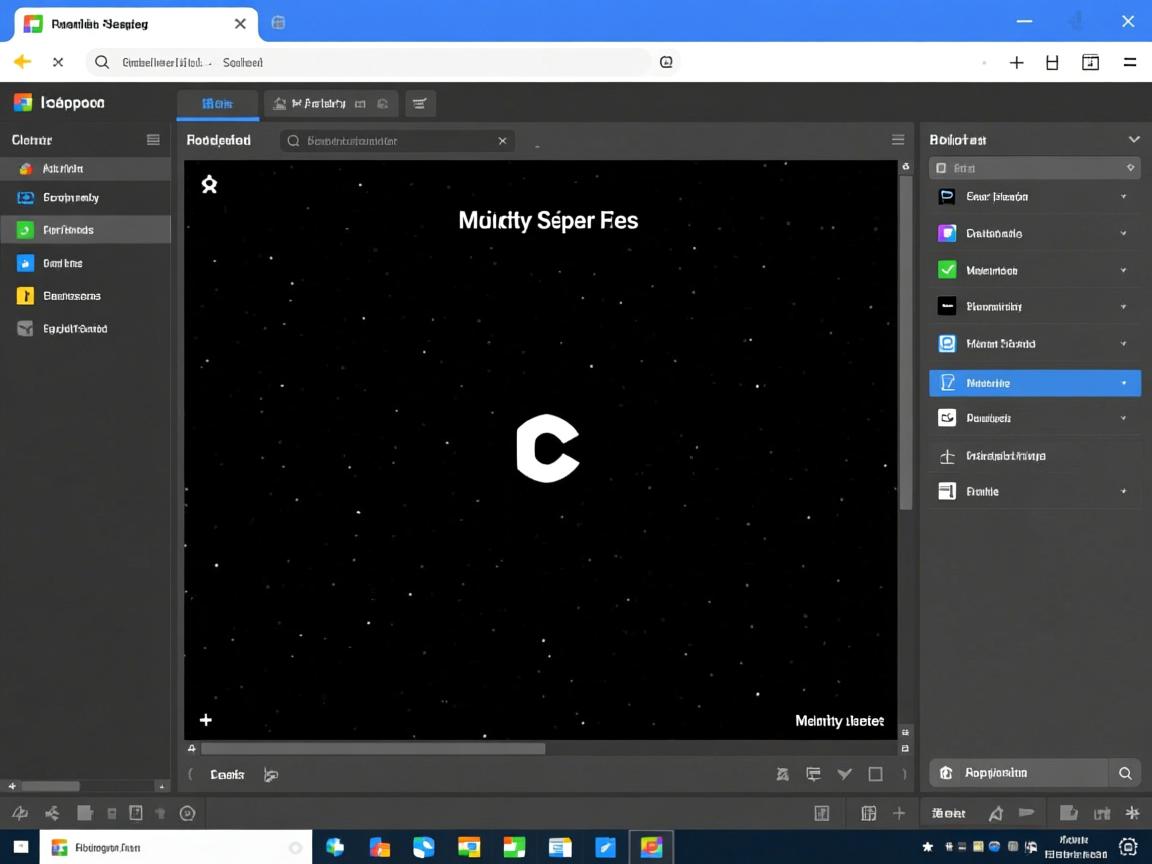This screenshot has width=1152, height=864.
Task: Expand the dropdown arrow on highlighted blue row
Action: 1124,383
